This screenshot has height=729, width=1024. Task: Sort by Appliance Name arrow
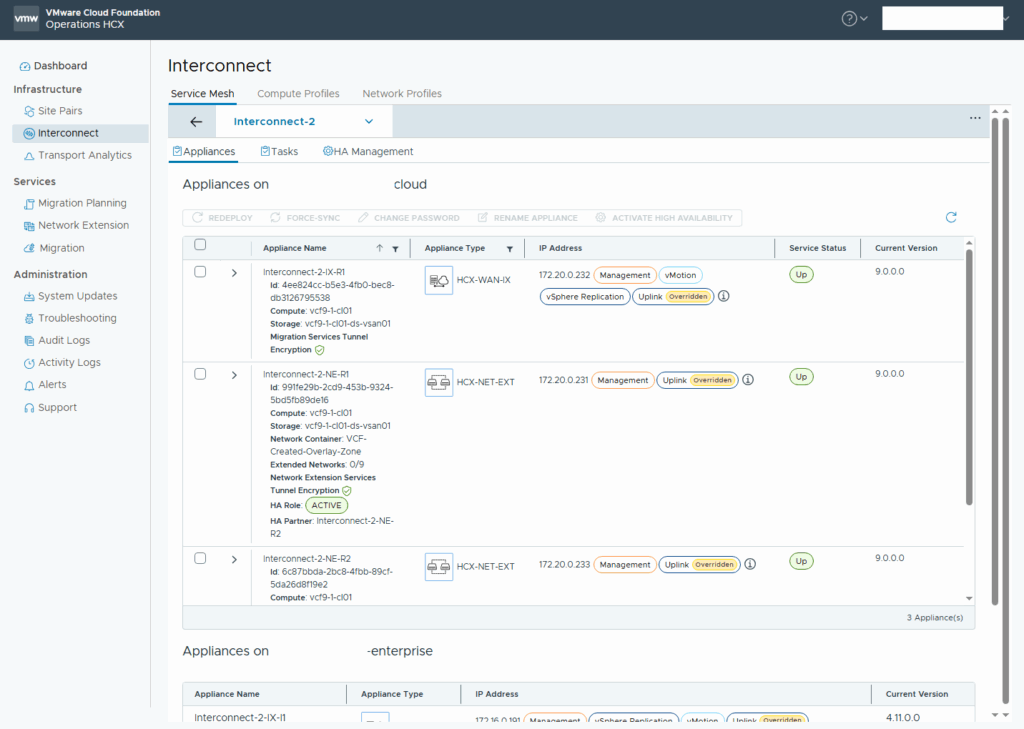pos(379,249)
